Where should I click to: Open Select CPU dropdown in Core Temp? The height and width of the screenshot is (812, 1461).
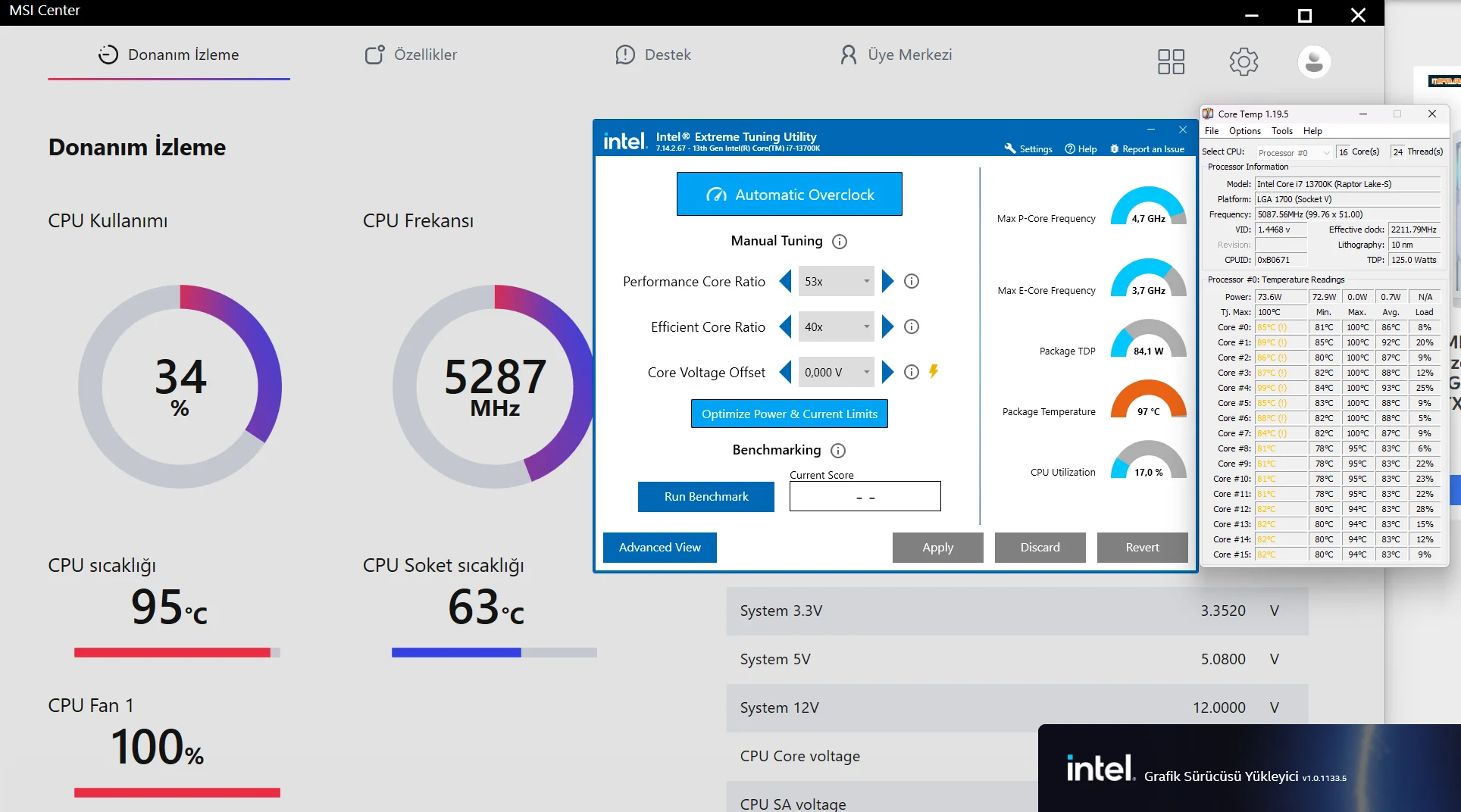pyautogui.click(x=1294, y=152)
